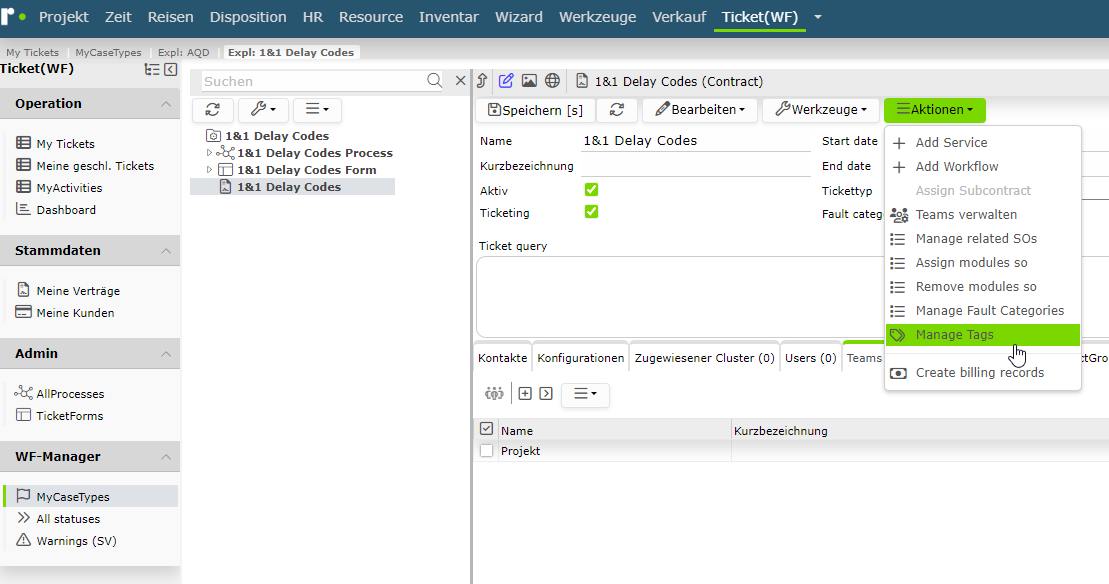Click the edit pencil icon in the header
This screenshot has width=1109, height=584.
point(506,81)
